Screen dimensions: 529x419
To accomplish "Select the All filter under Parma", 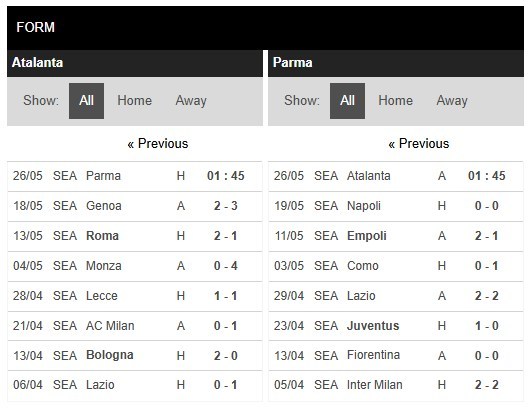I will (x=347, y=101).
